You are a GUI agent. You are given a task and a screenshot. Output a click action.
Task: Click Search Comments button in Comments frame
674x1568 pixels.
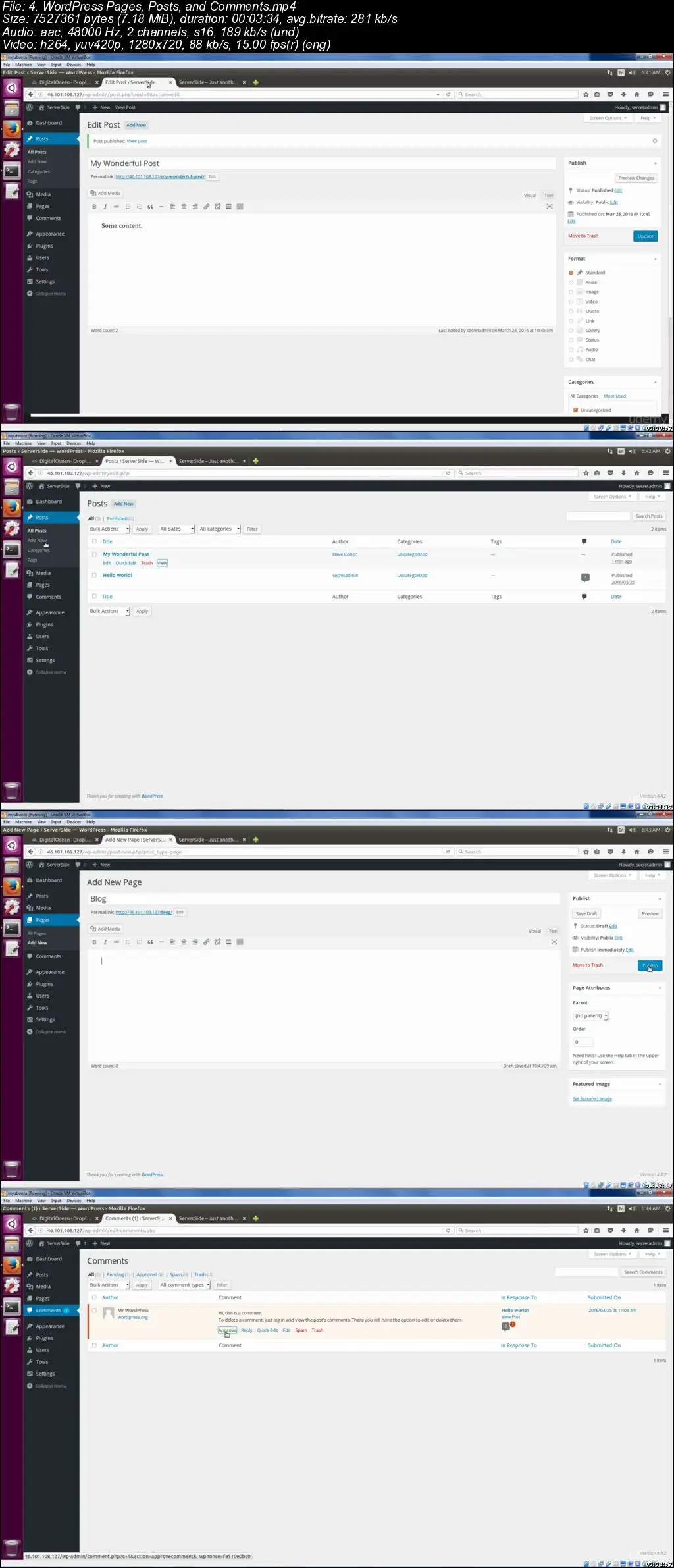643,1272
